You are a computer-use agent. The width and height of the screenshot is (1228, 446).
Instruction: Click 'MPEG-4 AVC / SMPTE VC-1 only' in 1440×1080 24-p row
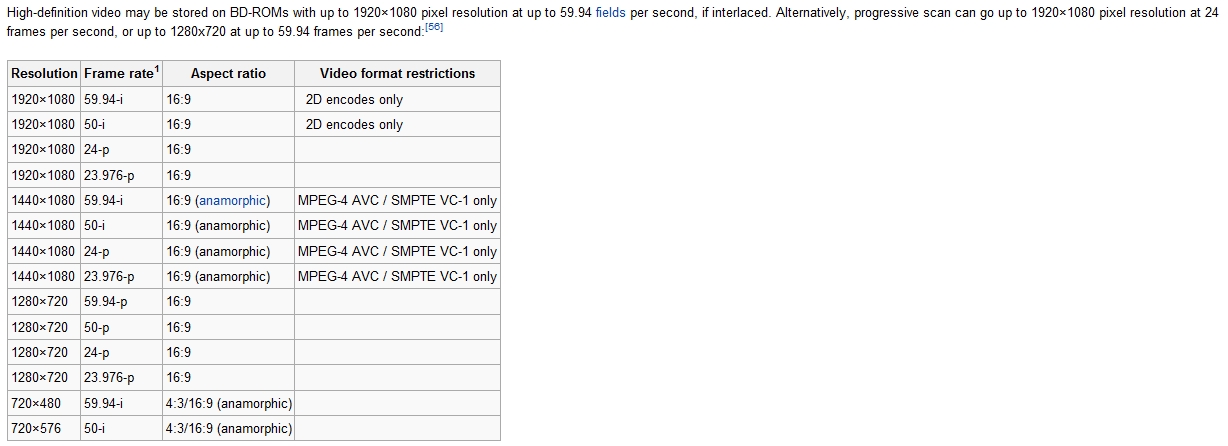pos(397,251)
